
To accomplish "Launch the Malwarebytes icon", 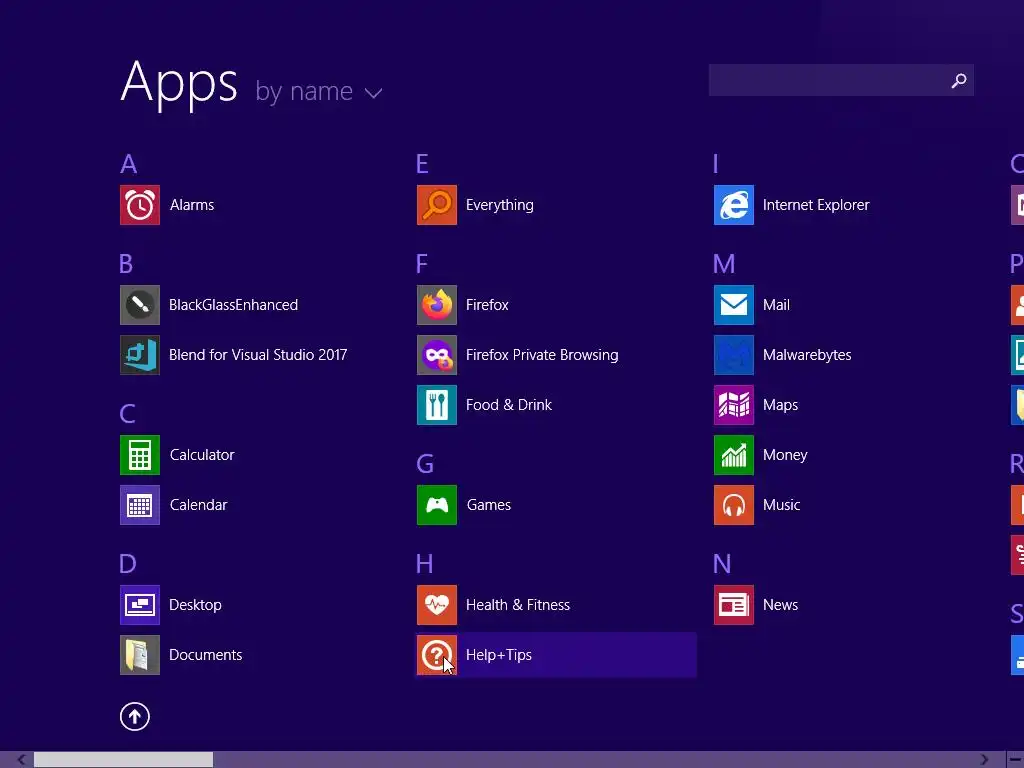I will pyautogui.click(x=734, y=355).
